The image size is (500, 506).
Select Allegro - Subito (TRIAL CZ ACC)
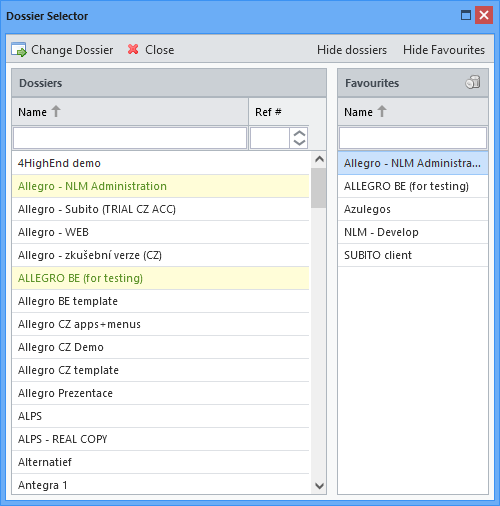pyautogui.click(x=160, y=209)
